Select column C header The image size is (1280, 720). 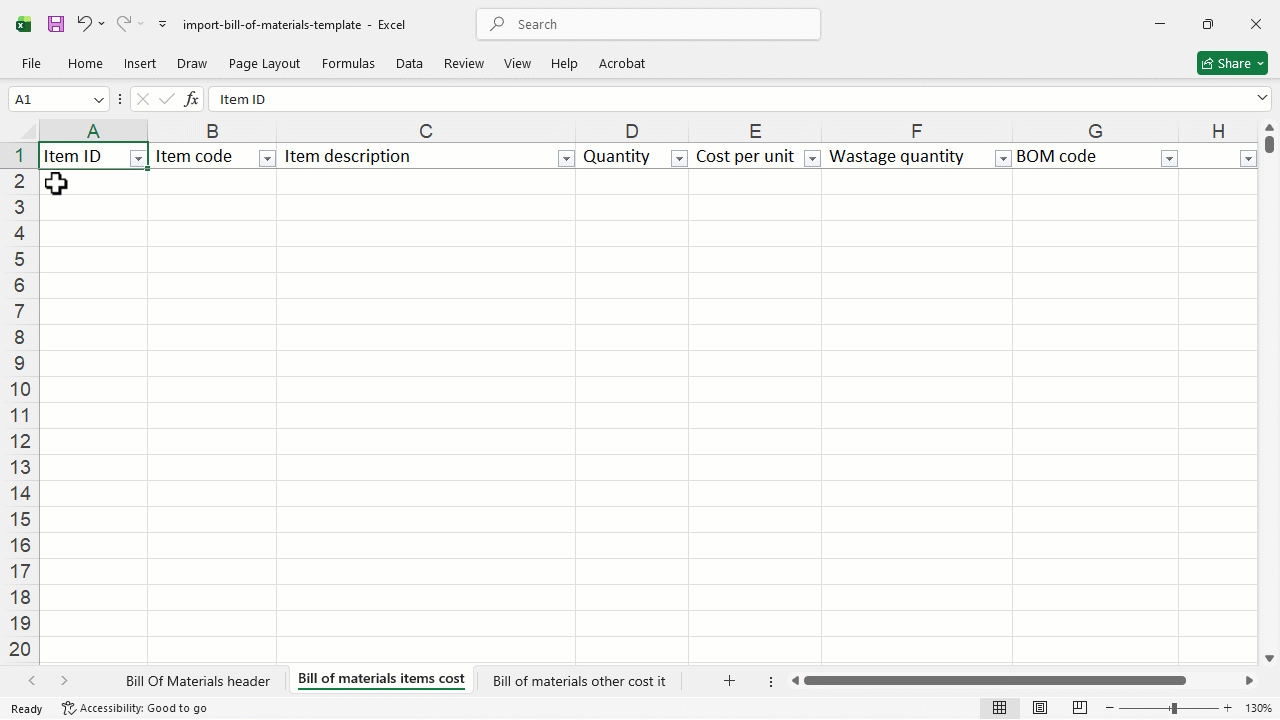click(x=426, y=131)
